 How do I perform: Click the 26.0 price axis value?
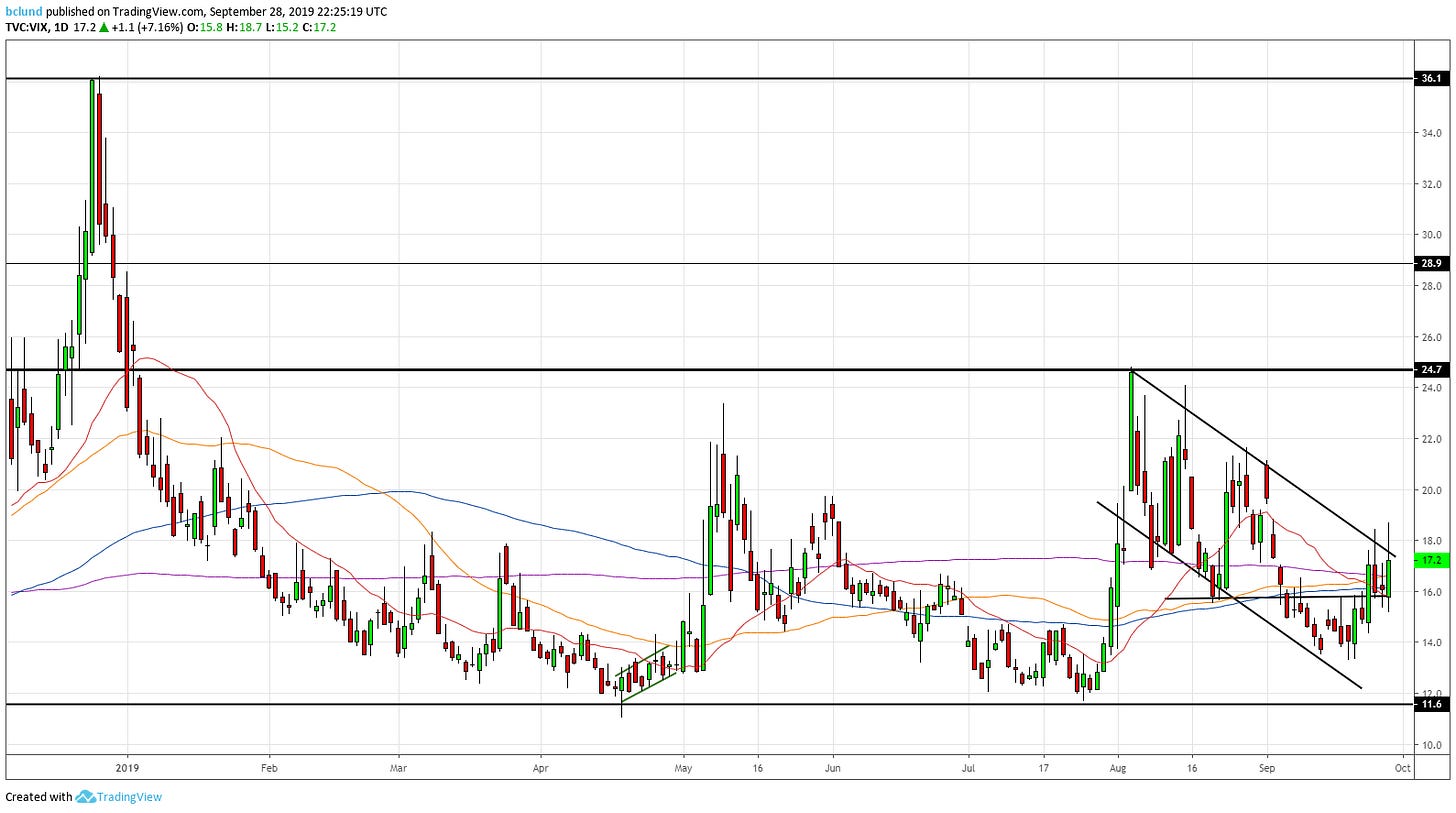[1431, 337]
